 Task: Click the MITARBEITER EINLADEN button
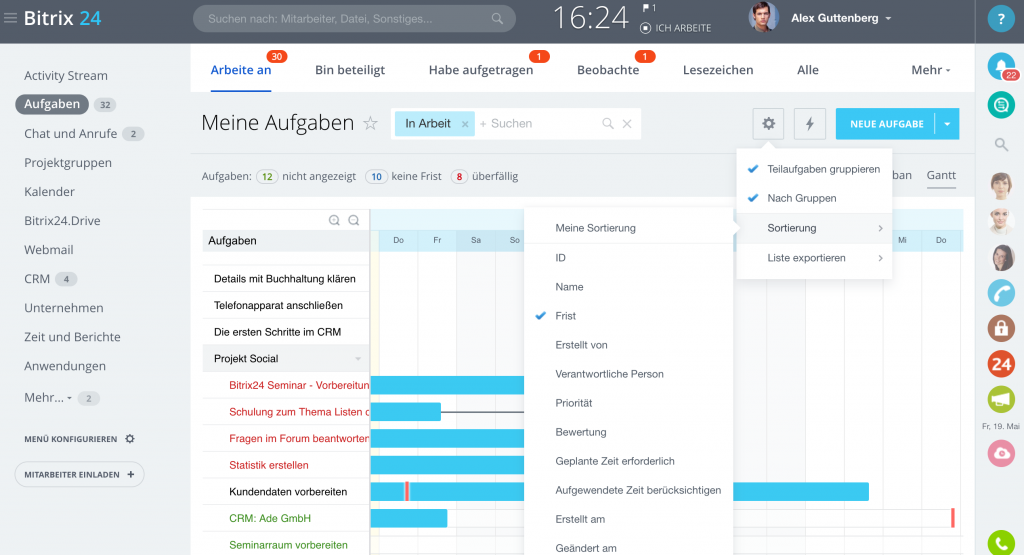coord(79,475)
